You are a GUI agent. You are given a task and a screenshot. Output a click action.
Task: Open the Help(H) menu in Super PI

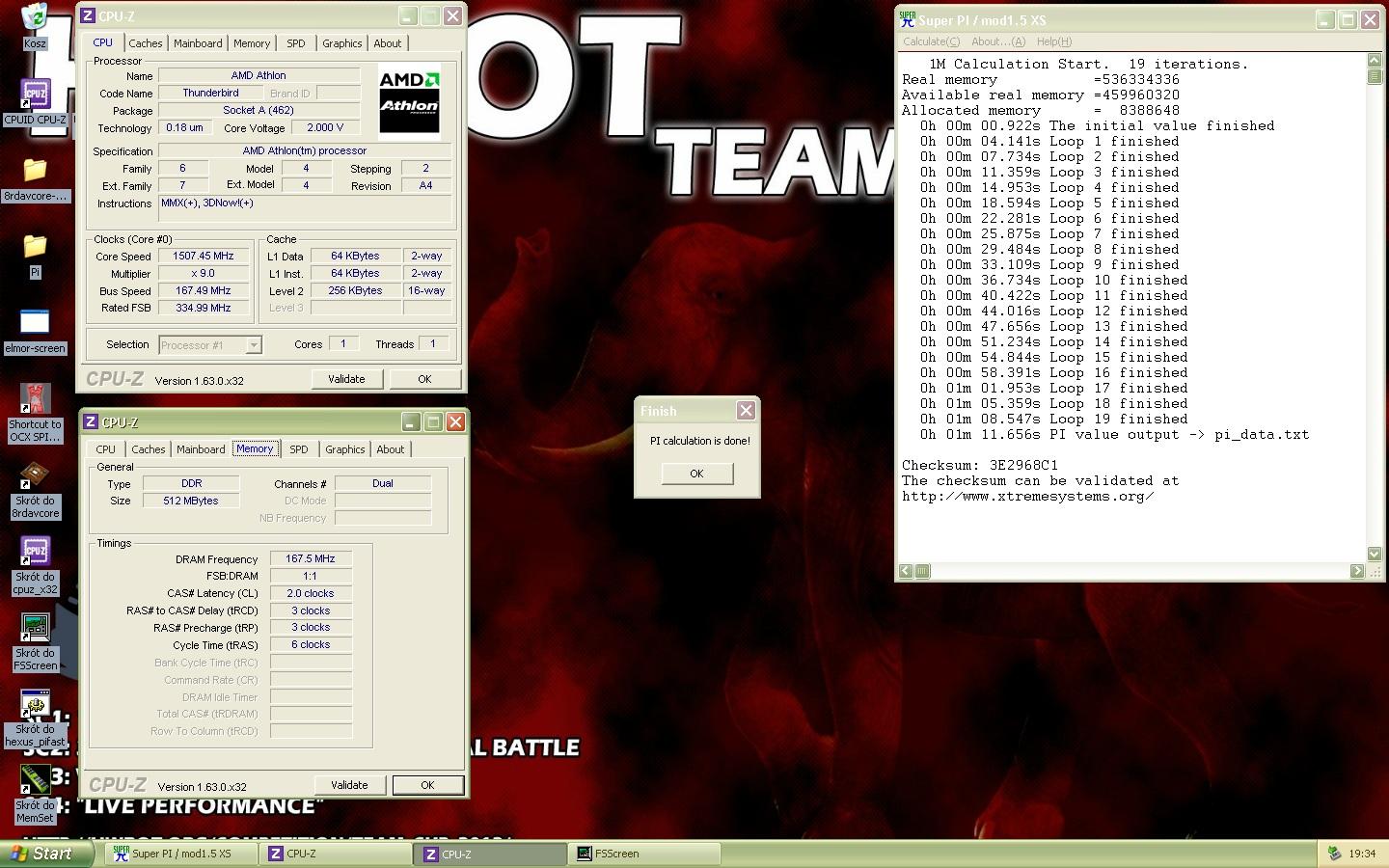(1054, 41)
